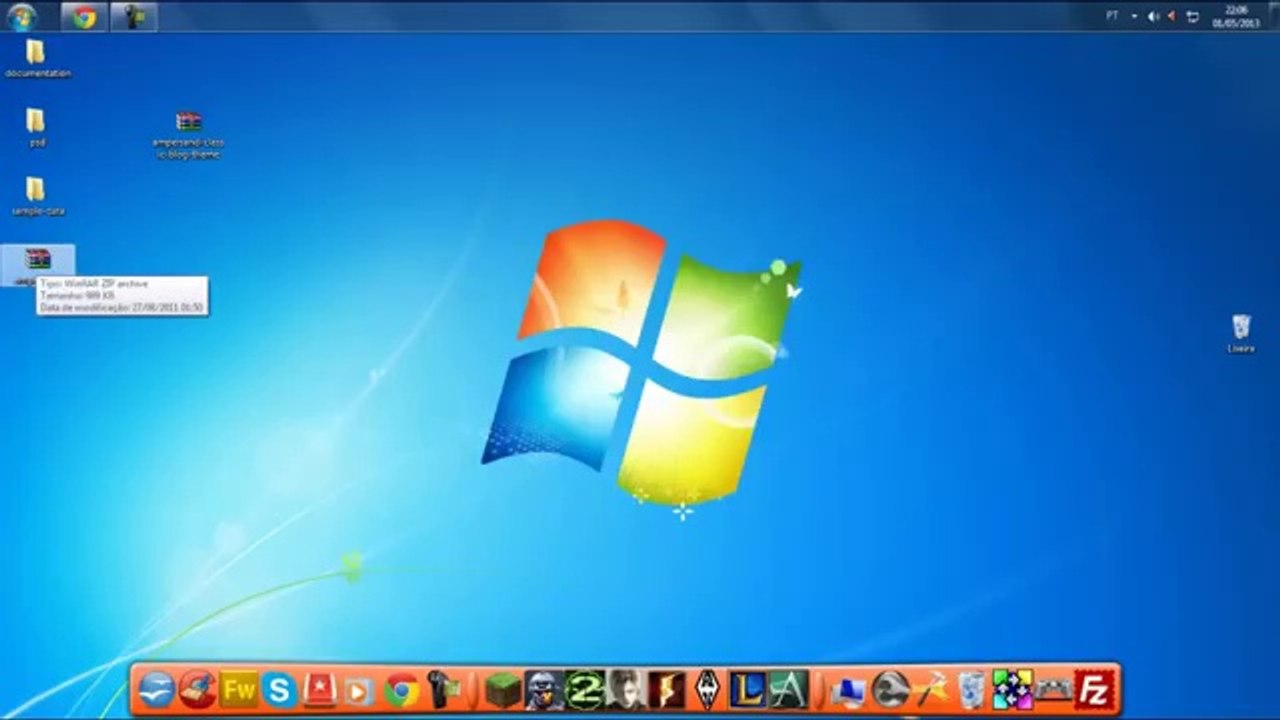
Task: Open Skype from the dock
Action: tap(279, 689)
